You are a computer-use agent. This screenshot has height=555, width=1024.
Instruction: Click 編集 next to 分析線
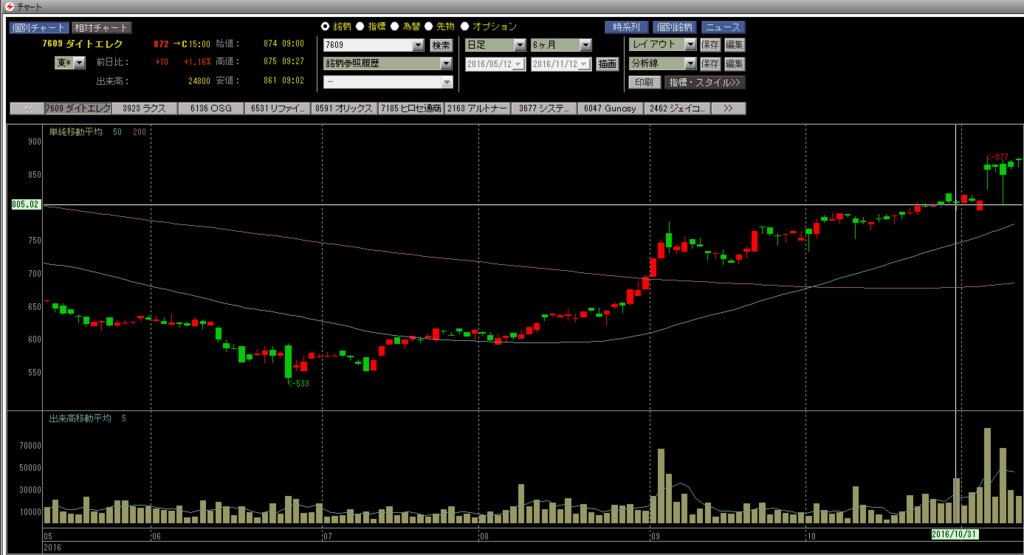coord(734,63)
